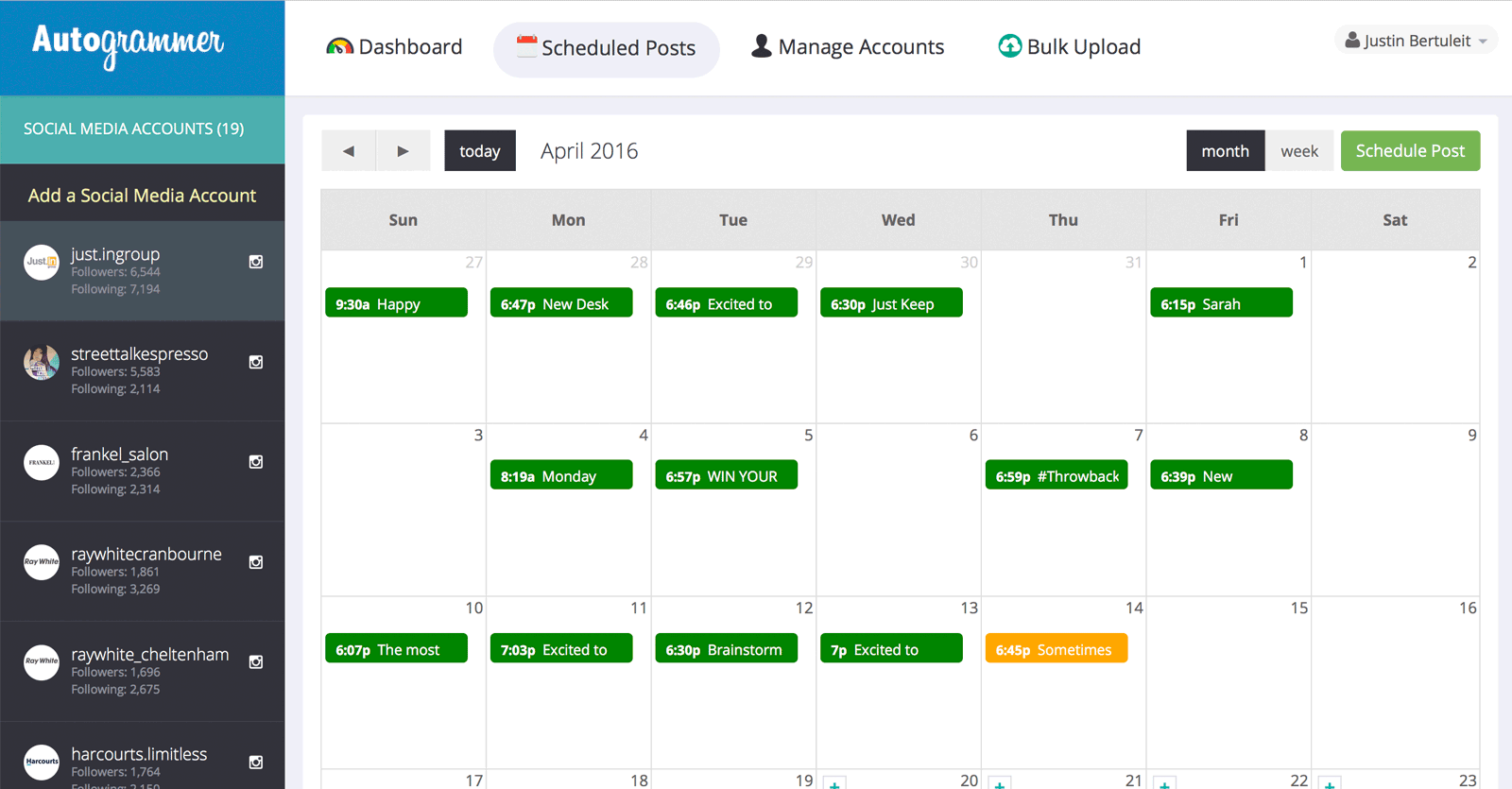
Task: Click Instagram icon for raywhitecranbourne
Action: point(256,562)
